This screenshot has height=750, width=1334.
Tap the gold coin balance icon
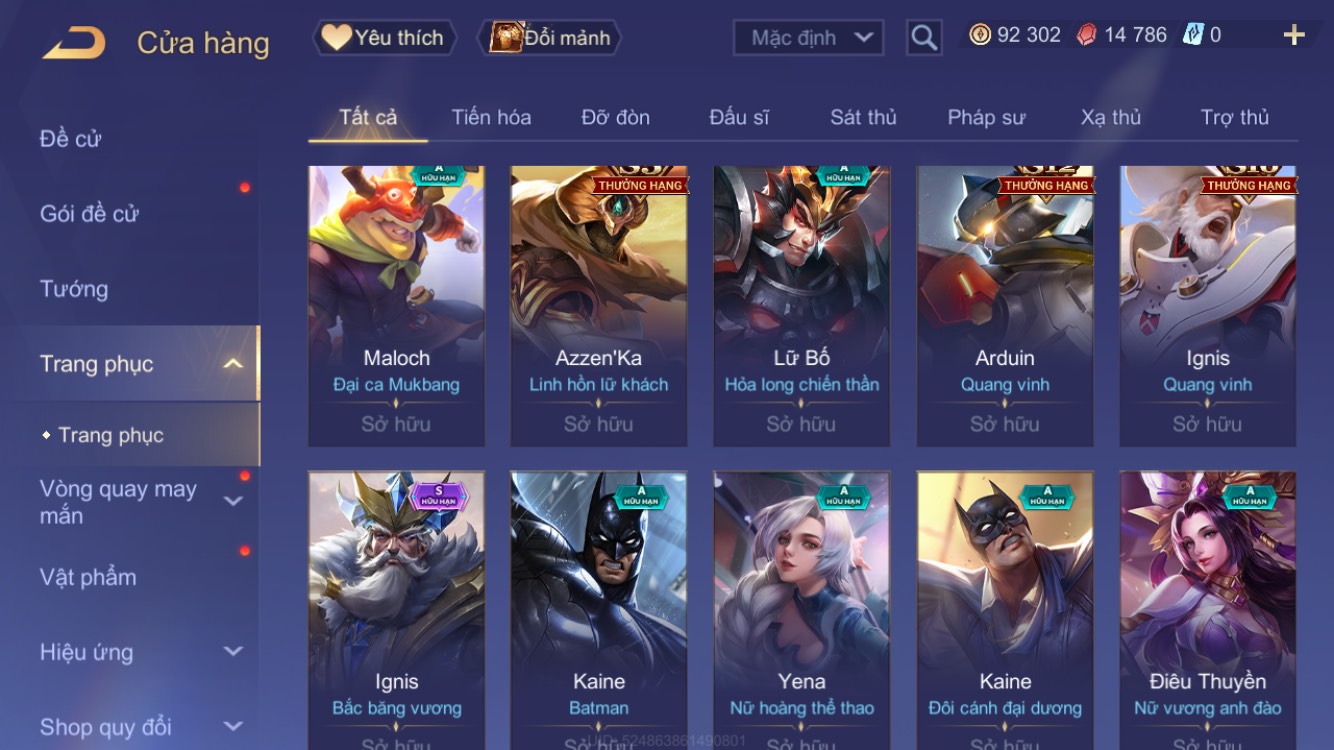tap(980, 35)
